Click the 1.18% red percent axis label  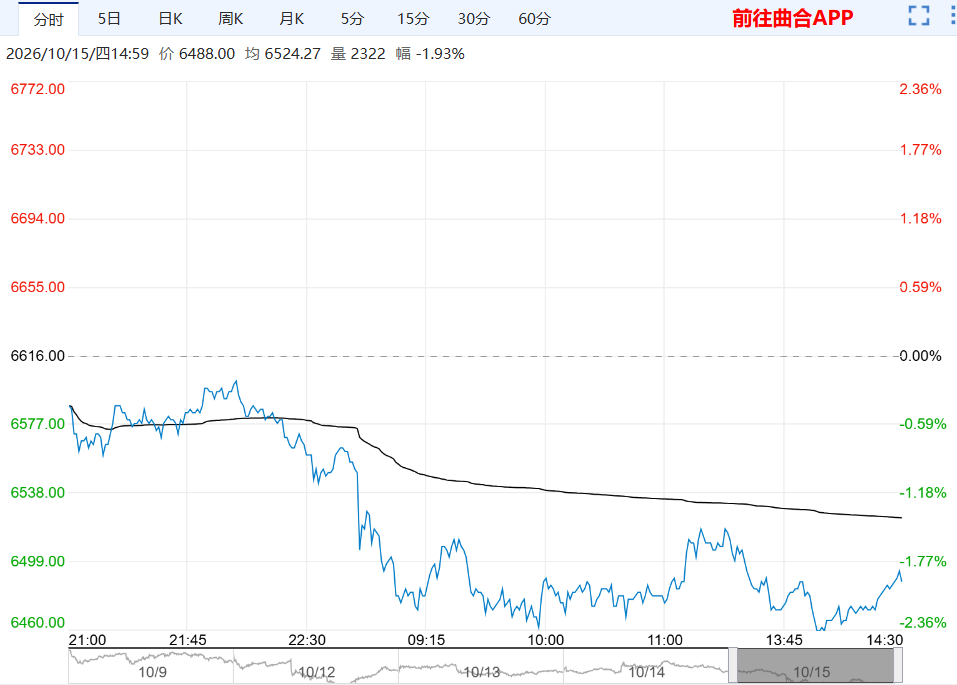coord(920,219)
